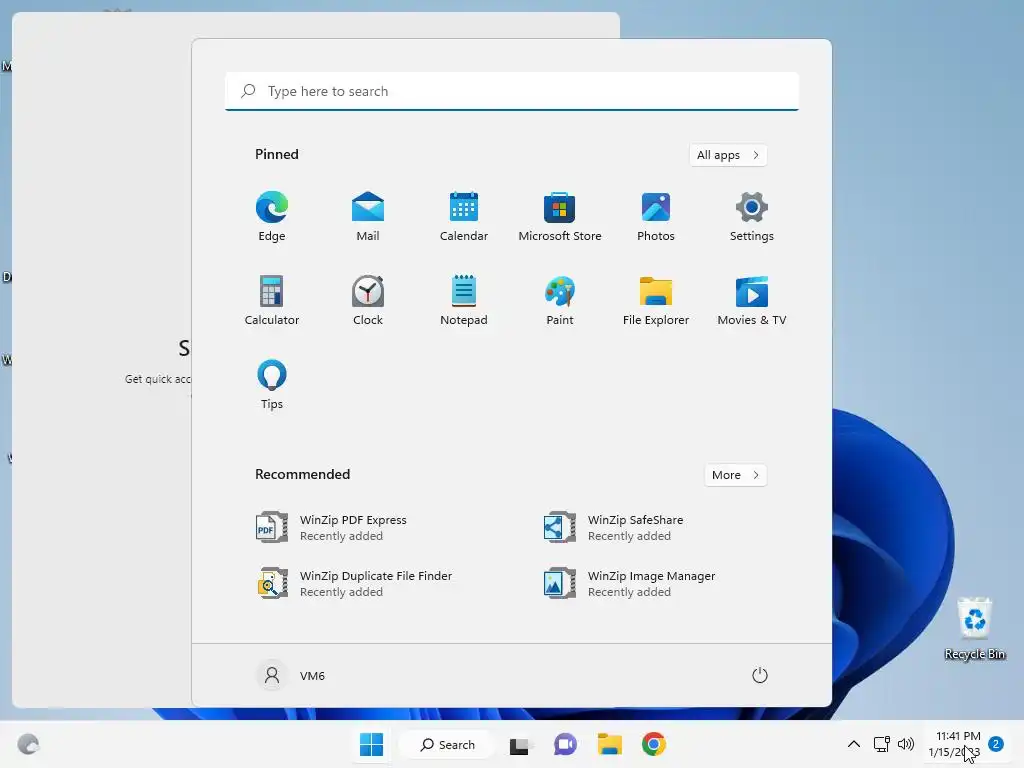
Task: Open Task View on the taskbar
Action: (x=520, y=744)
